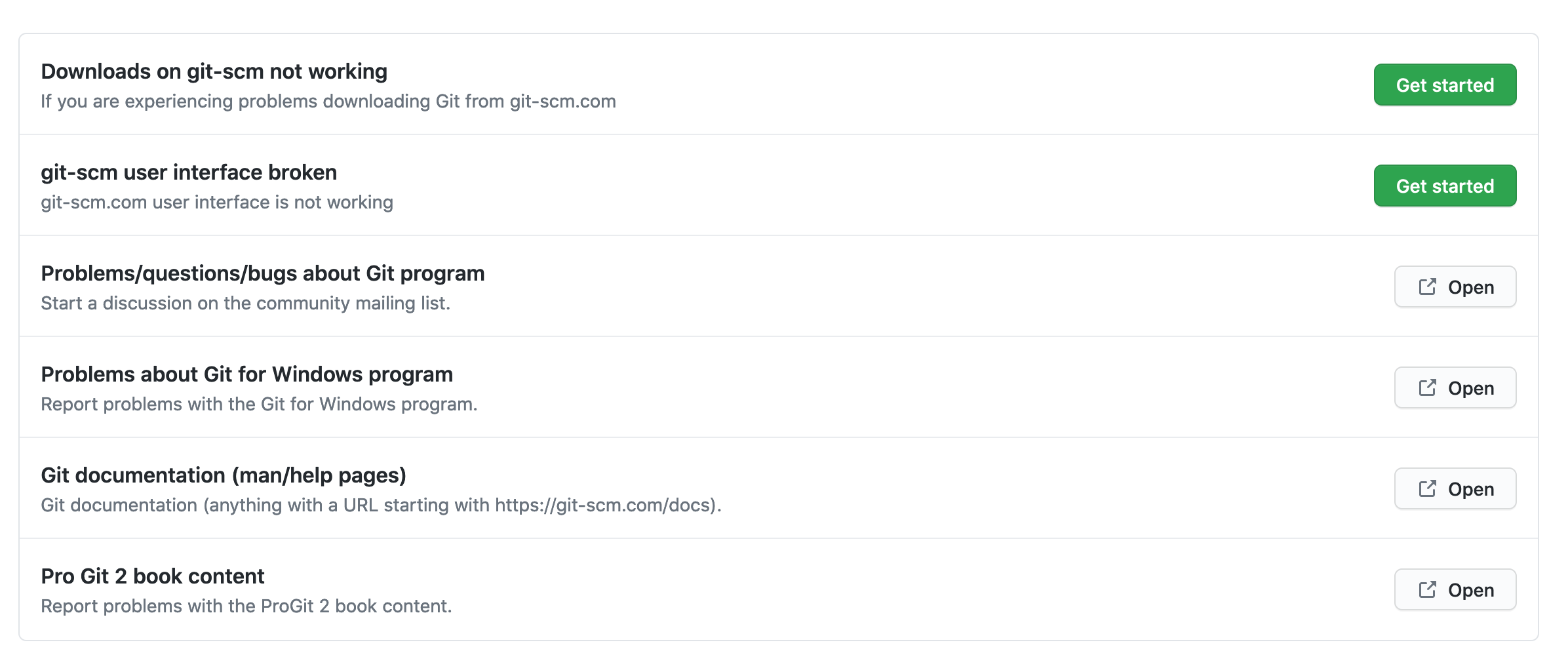Click the Git documentation URL description text
Viewport: 1568px width, 653px height.
point(381,505)
